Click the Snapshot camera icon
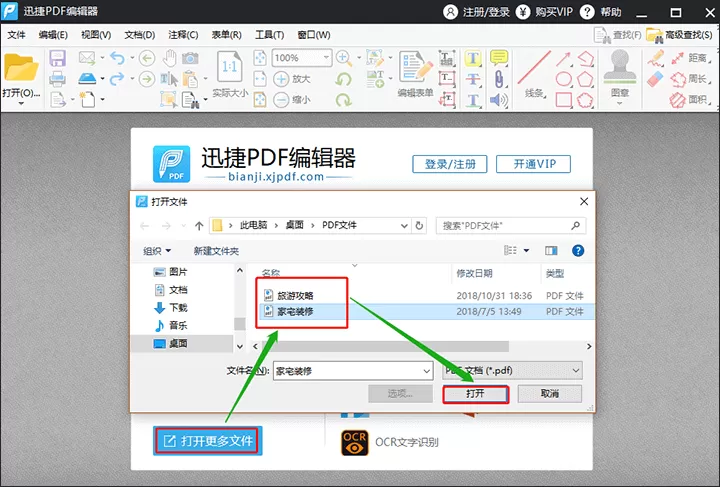 click(190, 58)
